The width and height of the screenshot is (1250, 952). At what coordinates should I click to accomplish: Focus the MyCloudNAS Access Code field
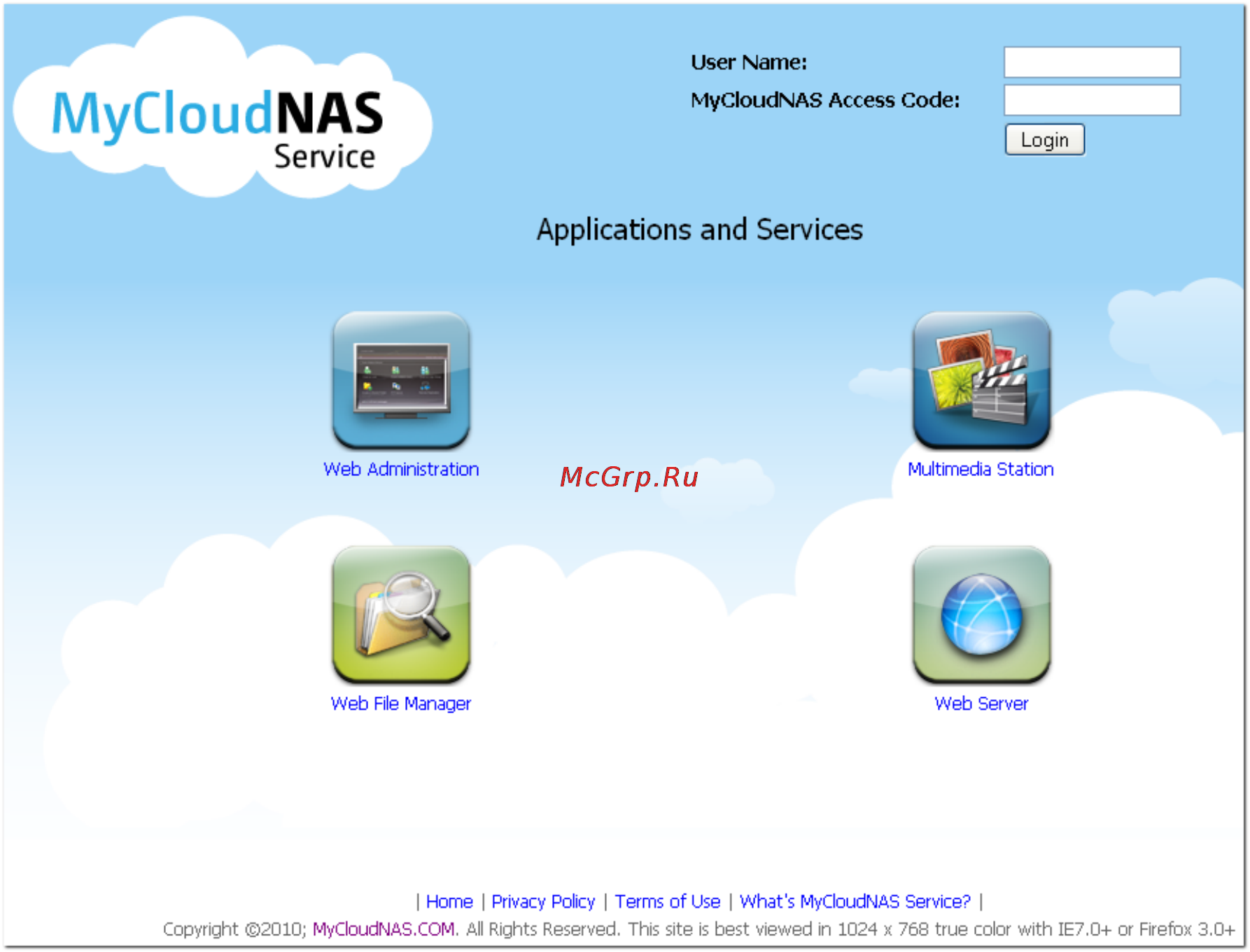[x=1092, y=100]
